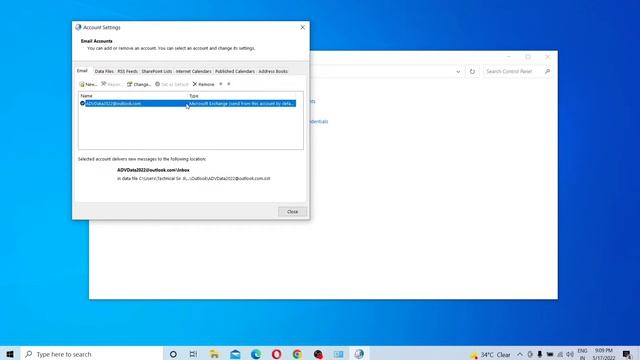Image resolution: width=640 pixels, height=360 pixels.
Task: Close the Account Settings dialog with X
Action: 302,27
